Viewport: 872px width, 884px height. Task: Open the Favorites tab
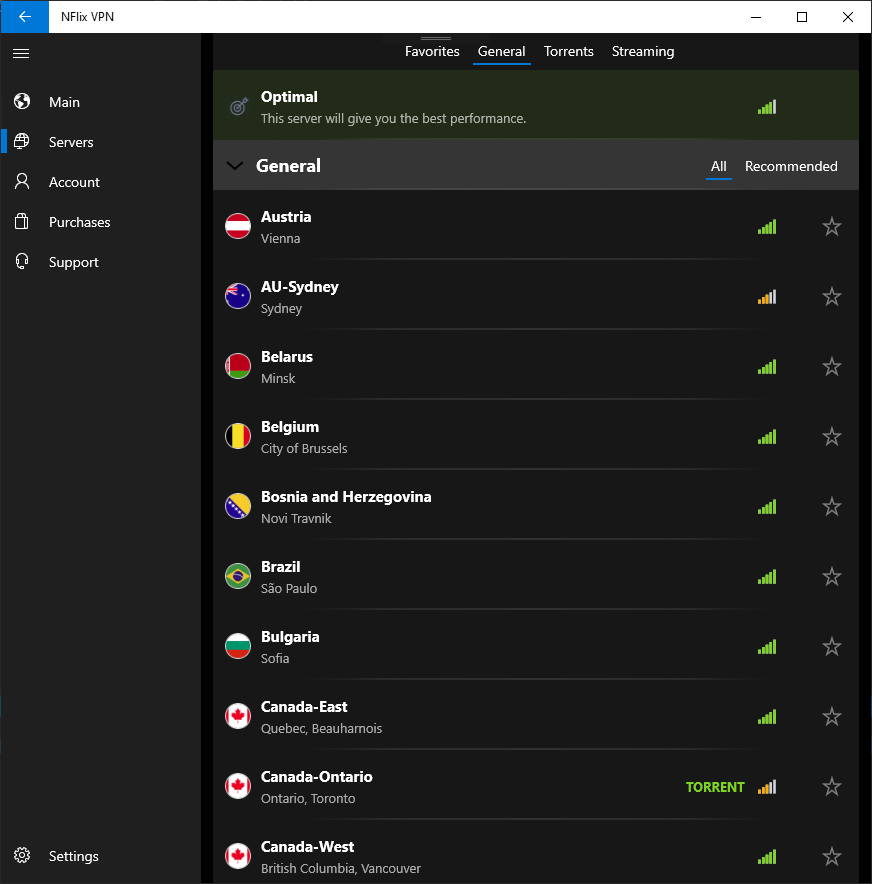point(432,52)
